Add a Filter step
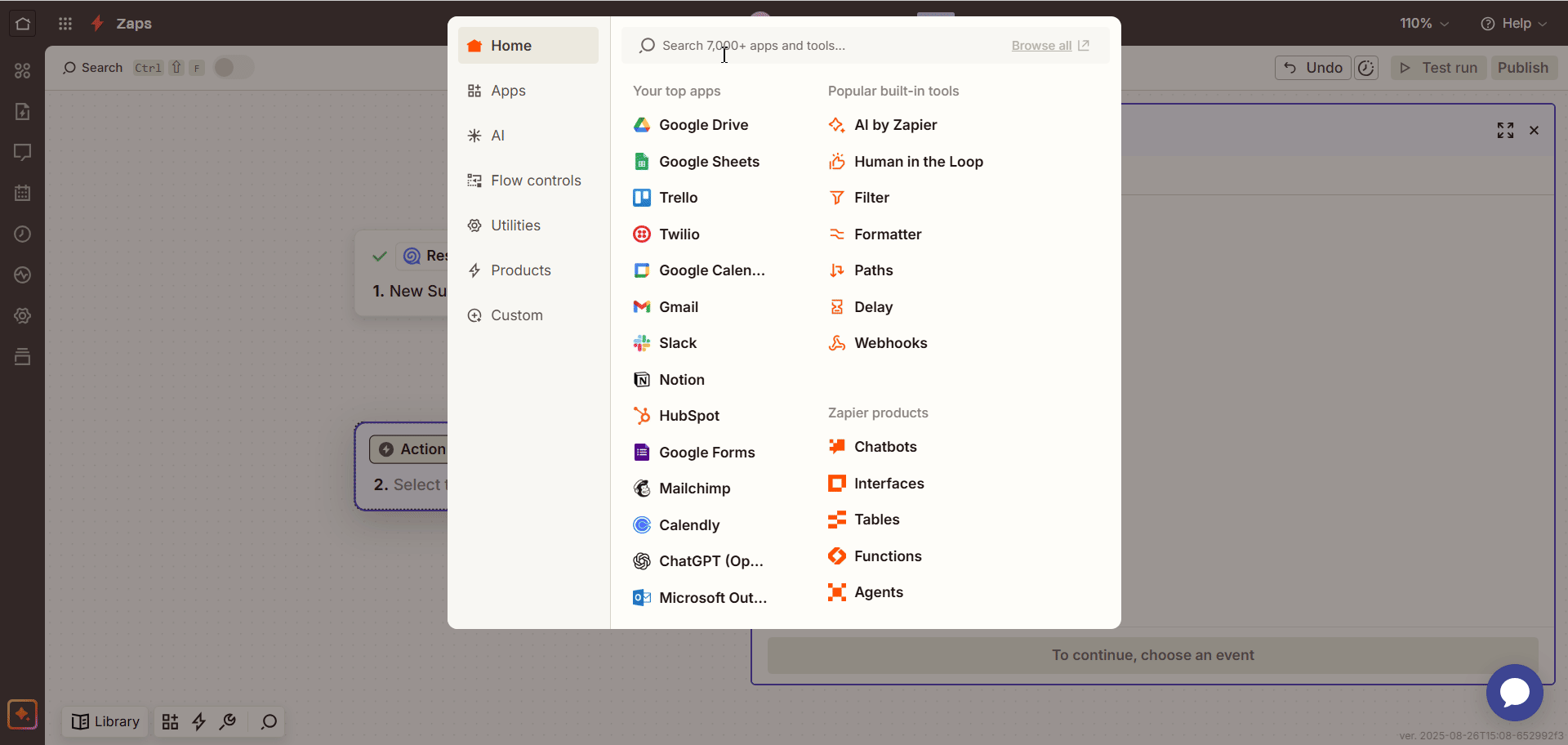 [x=859, y=198]
